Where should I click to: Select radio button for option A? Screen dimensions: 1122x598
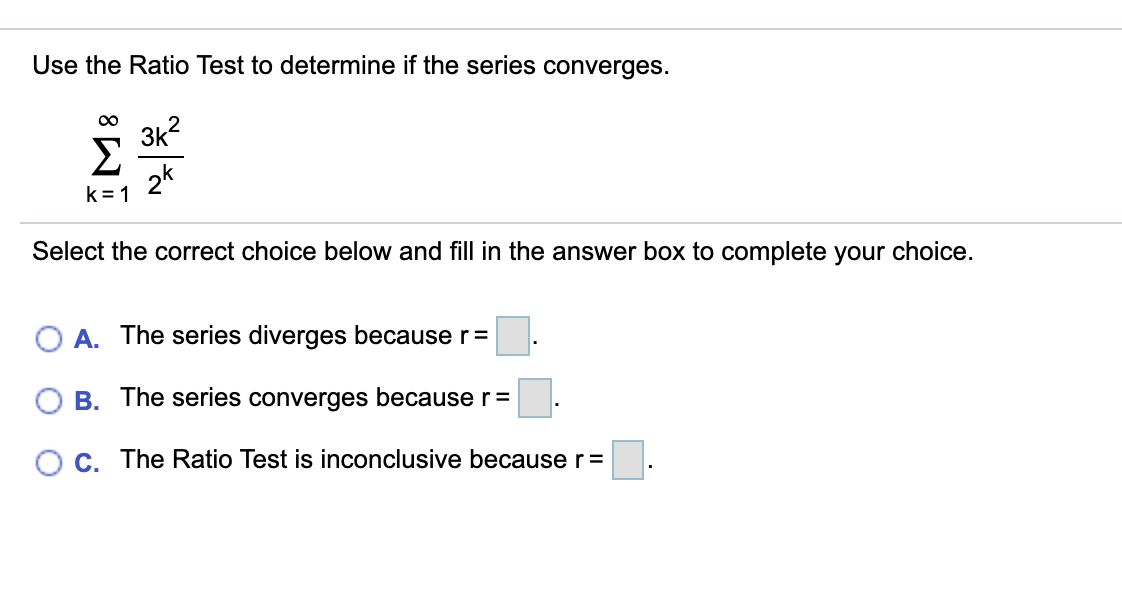pyautogui.click(x=49, y=338)
